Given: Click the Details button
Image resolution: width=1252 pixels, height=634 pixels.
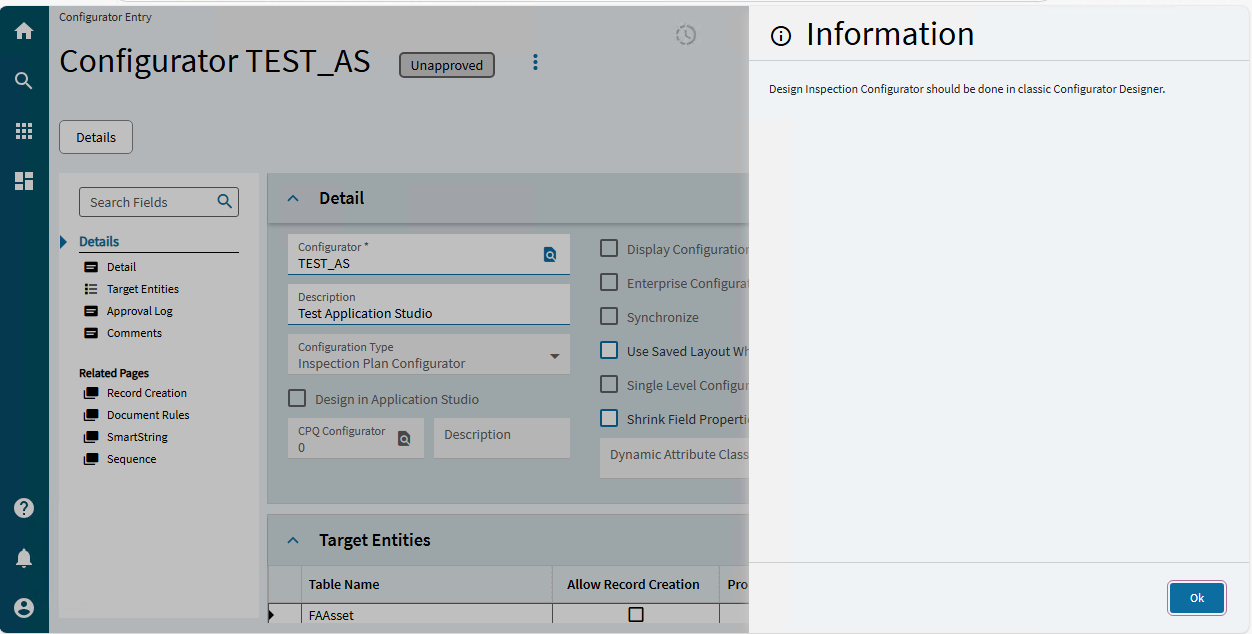Looking at the screenshot, I should click(x=96, y=138).
